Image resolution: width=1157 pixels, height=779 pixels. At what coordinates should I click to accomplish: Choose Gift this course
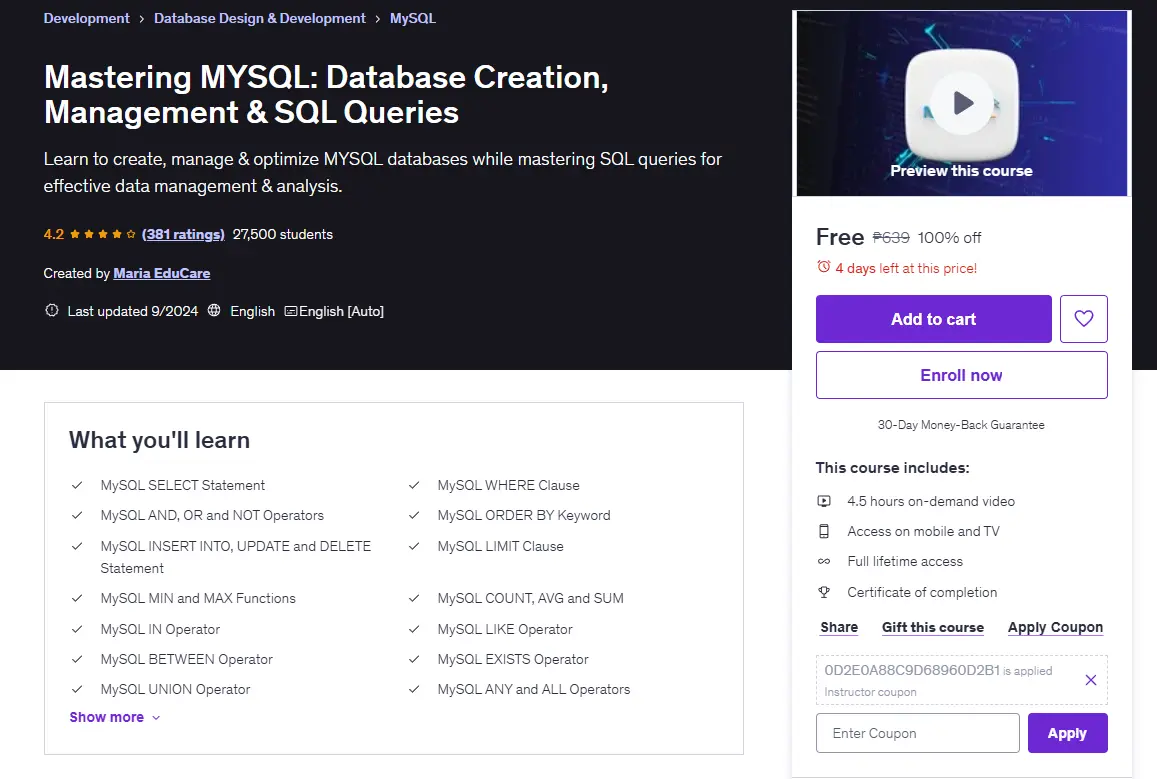(933, 627)
